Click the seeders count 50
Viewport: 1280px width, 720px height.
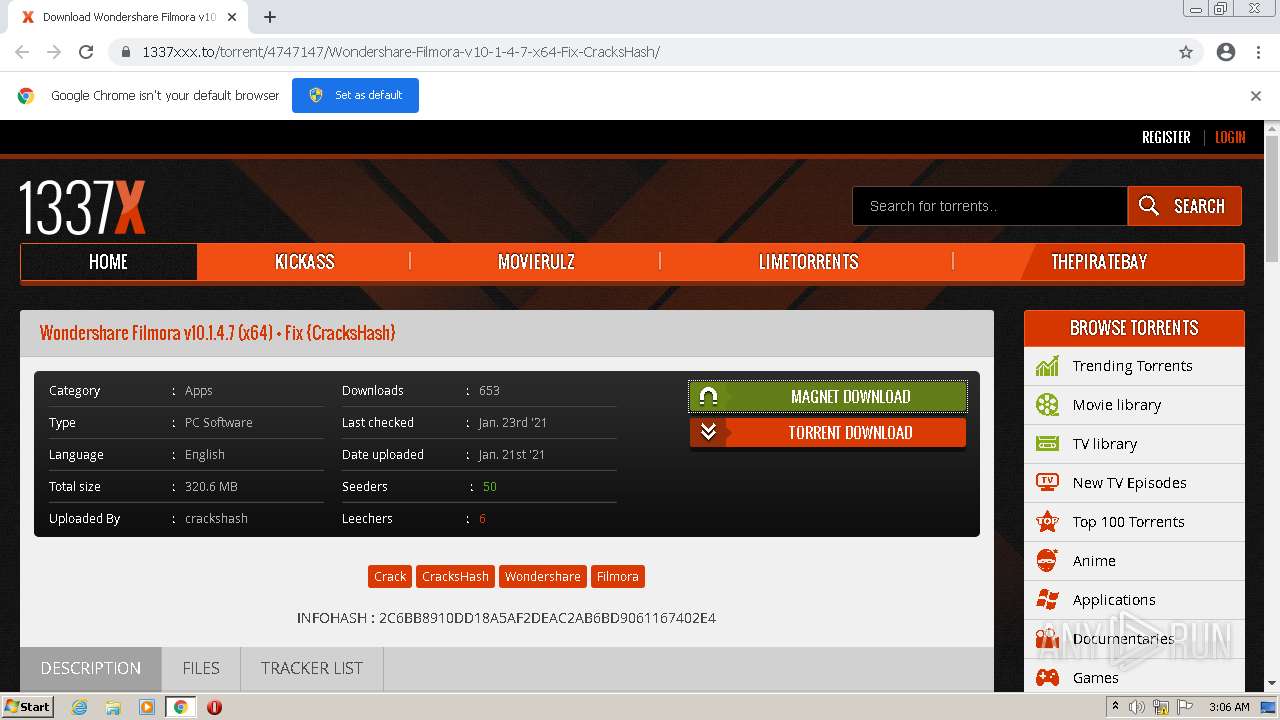(489, 486)
